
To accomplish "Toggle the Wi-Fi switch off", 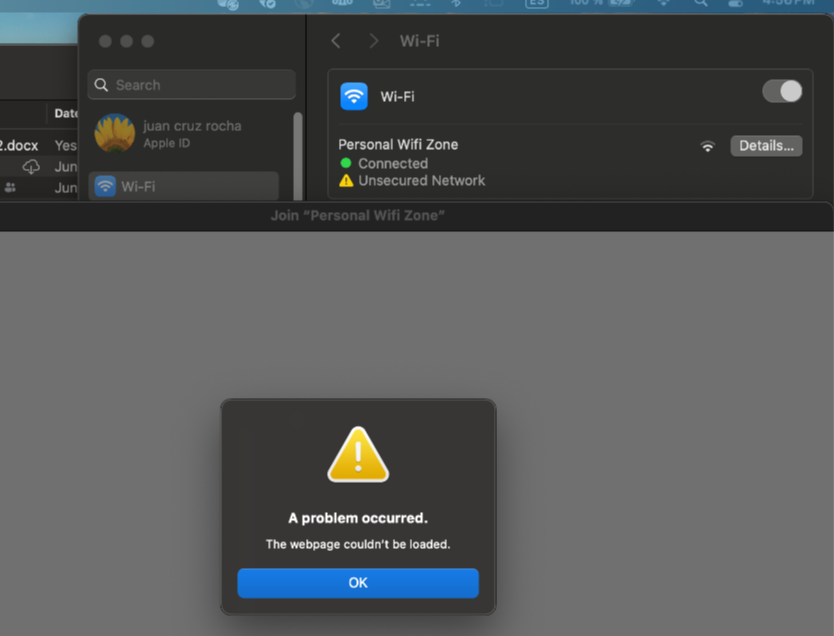I will coord(782,91).
